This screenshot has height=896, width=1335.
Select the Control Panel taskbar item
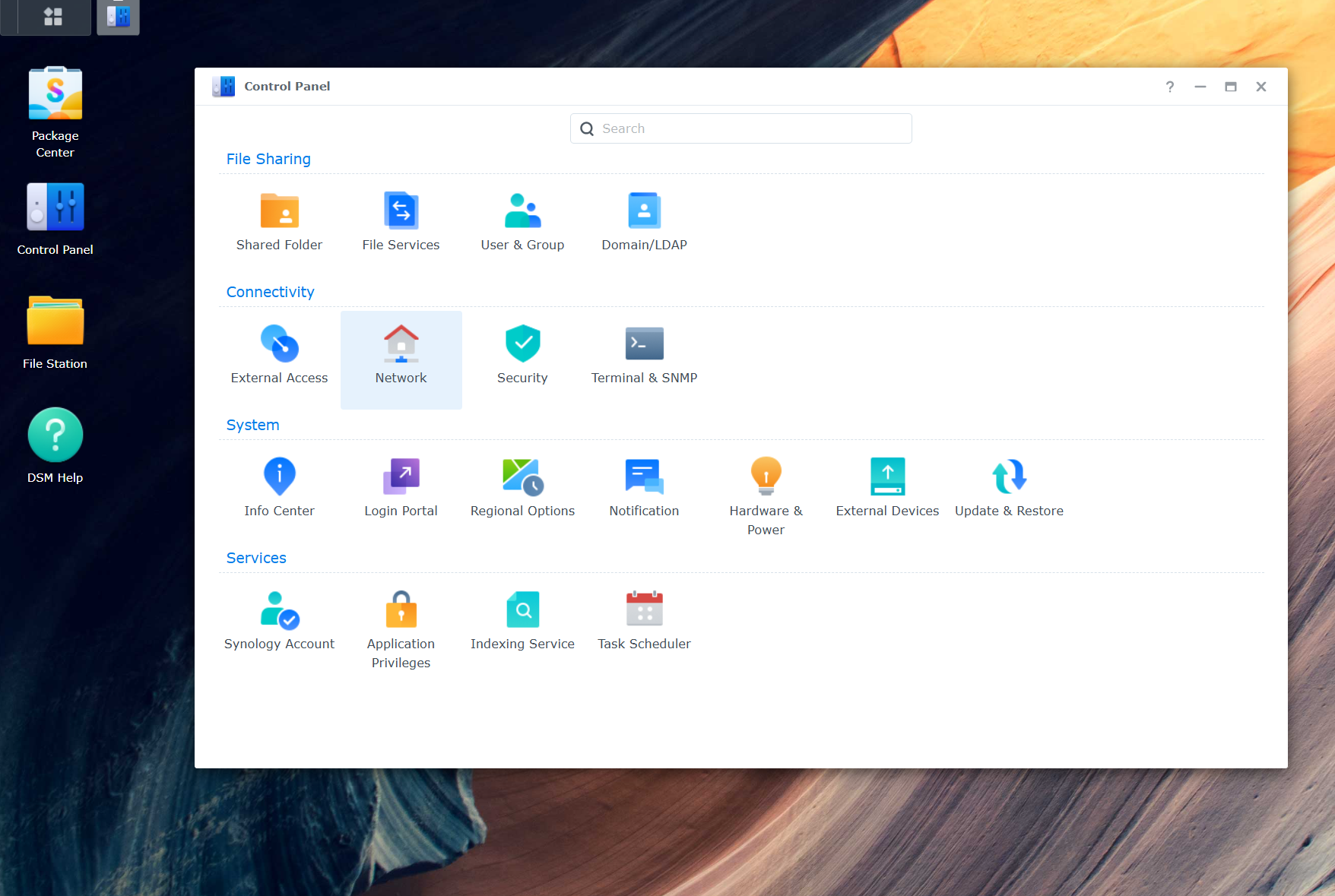[x=118, y=17]
